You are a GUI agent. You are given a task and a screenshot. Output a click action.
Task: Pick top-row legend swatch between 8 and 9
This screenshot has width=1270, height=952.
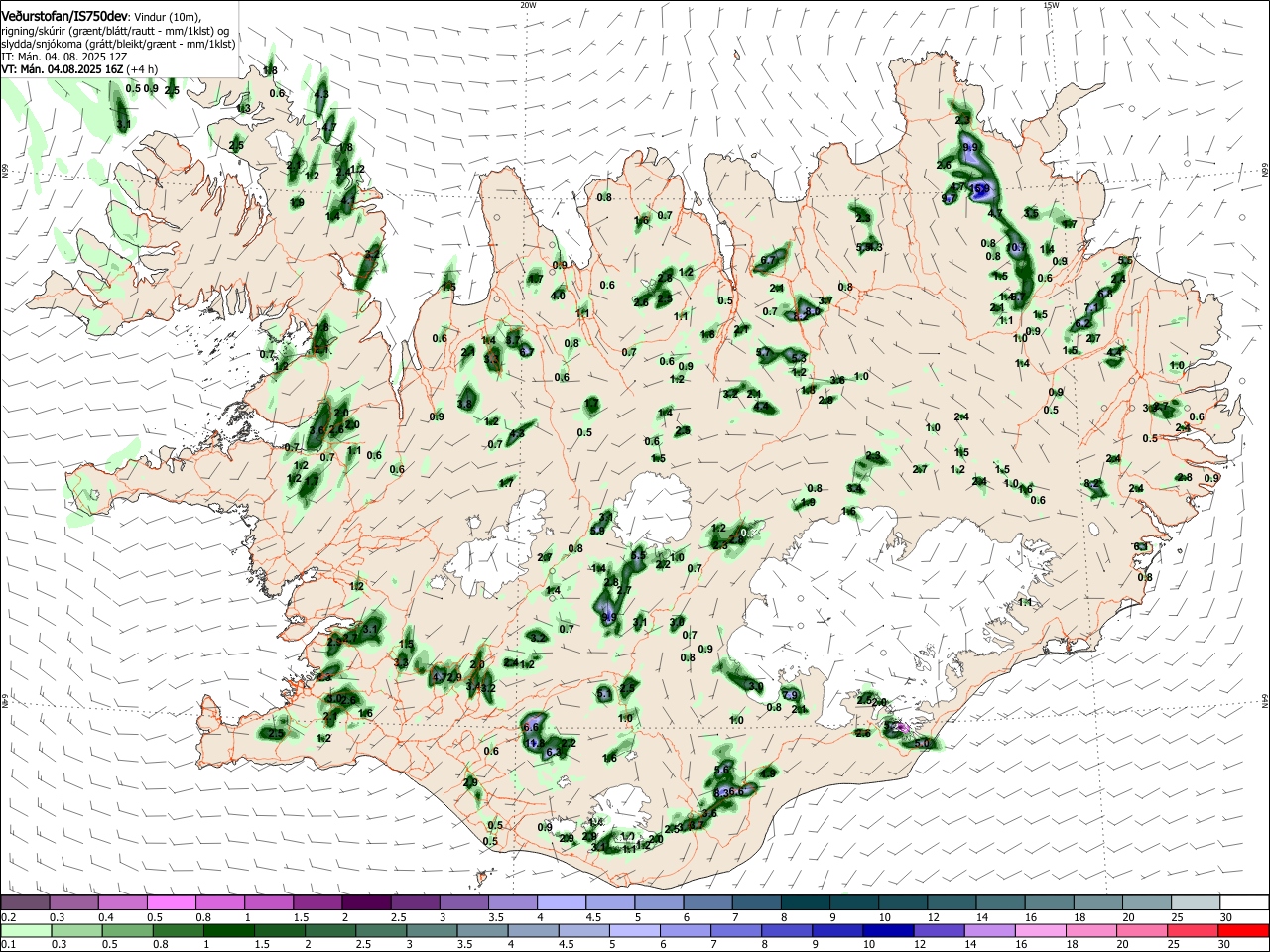(806, 903)
